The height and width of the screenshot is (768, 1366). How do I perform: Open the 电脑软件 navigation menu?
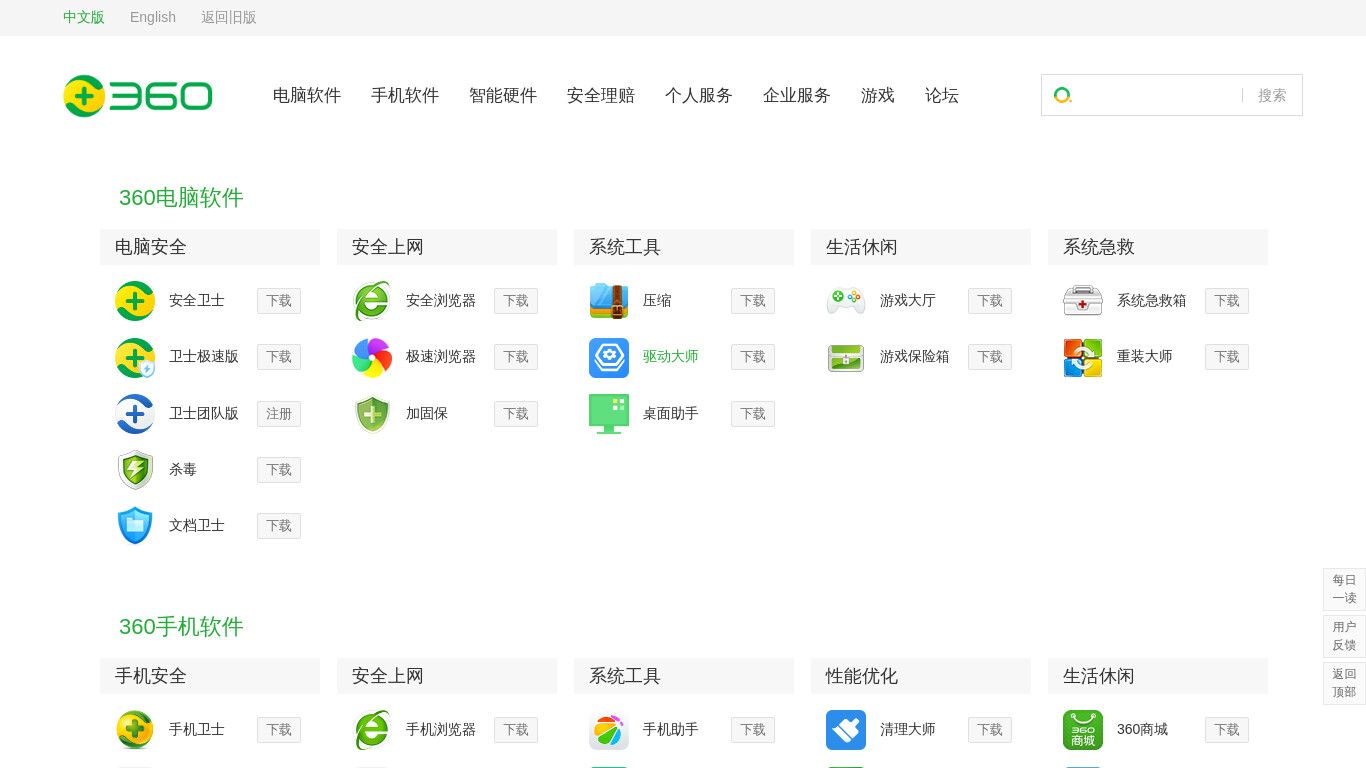[307, 96]
